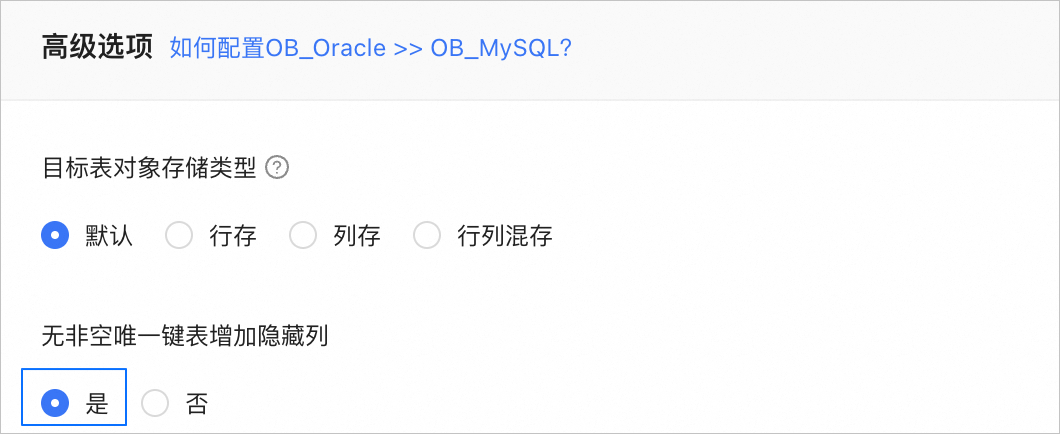The height and width of the screenshot is (434, 1060).
Task: Click the 行存 option label text
Action: pyautogui.click(x=233, y=236)
